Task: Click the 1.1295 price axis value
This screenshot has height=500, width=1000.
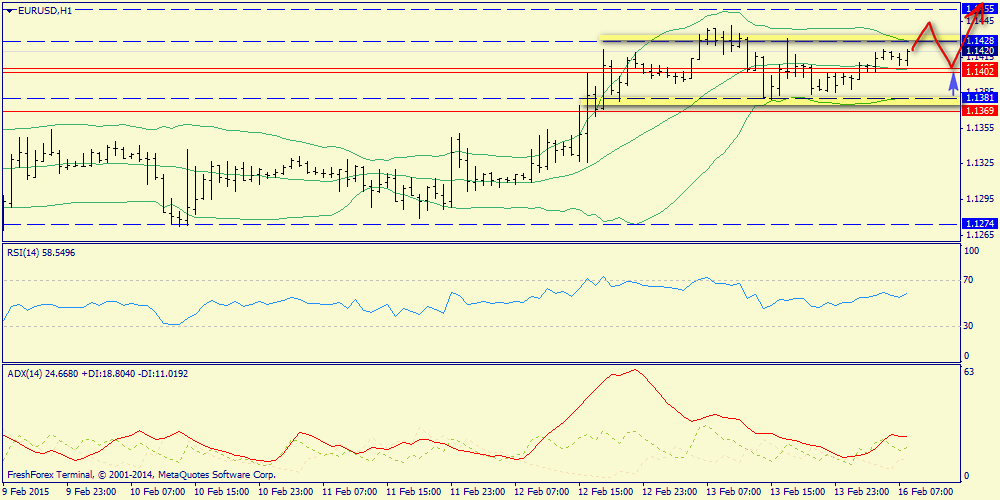Action: click(x=980, y=199)
